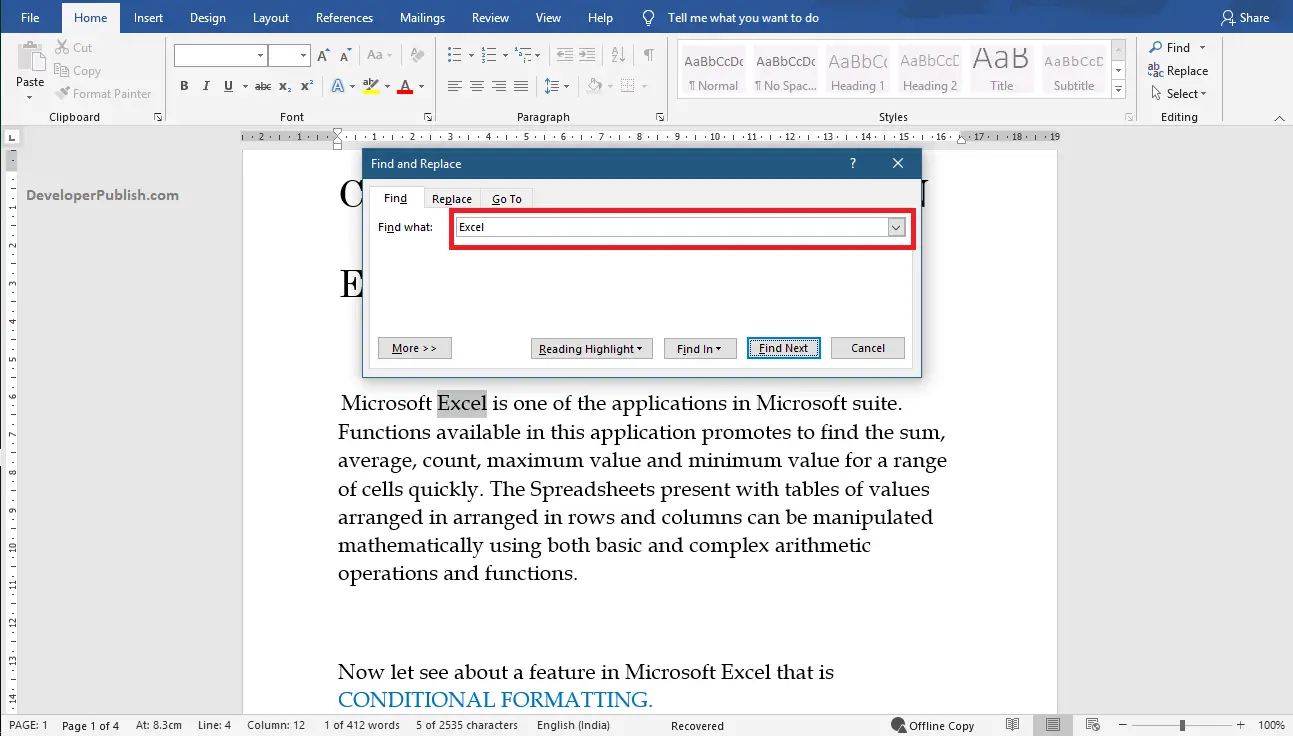Viewport: 1293px width, 736px height.
Task: Open the Go To tab in the dialog
Action: pos(507,199)
